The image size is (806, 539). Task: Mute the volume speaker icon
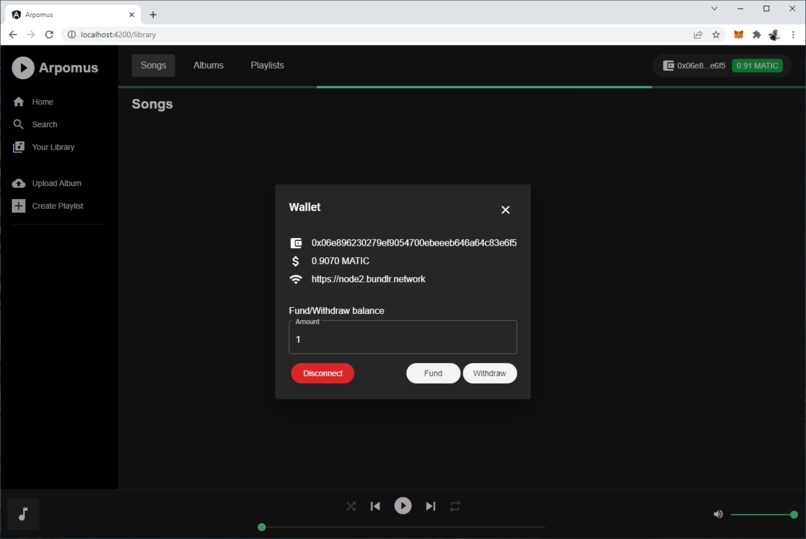click(718, 514)
